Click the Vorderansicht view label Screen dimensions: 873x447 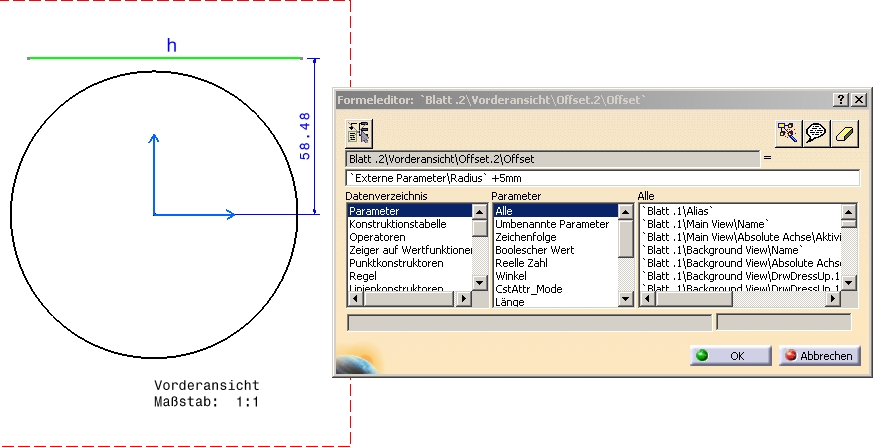[x=207, y=385]
